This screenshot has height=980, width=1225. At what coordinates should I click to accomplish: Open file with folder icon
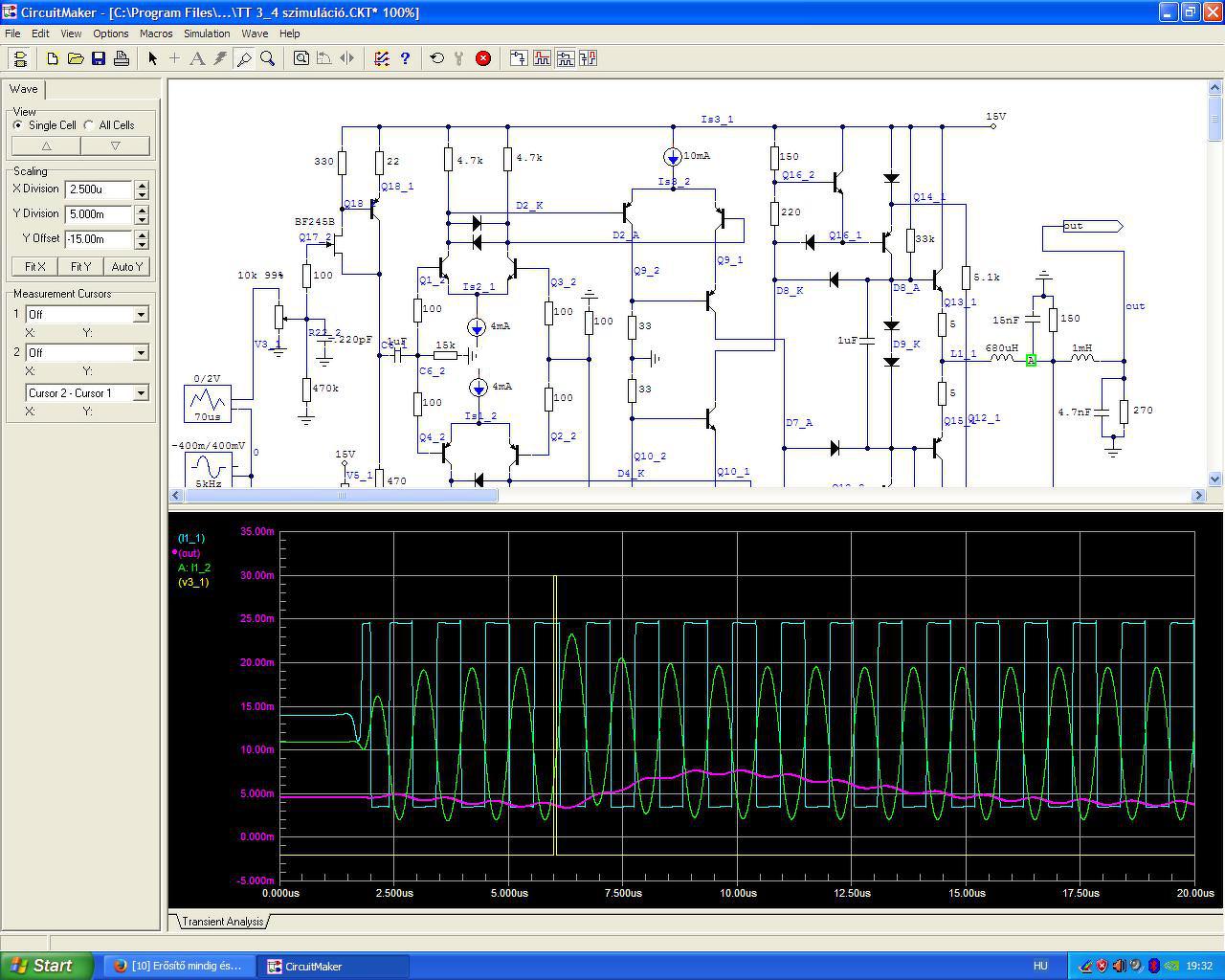[x=76, y=58]
